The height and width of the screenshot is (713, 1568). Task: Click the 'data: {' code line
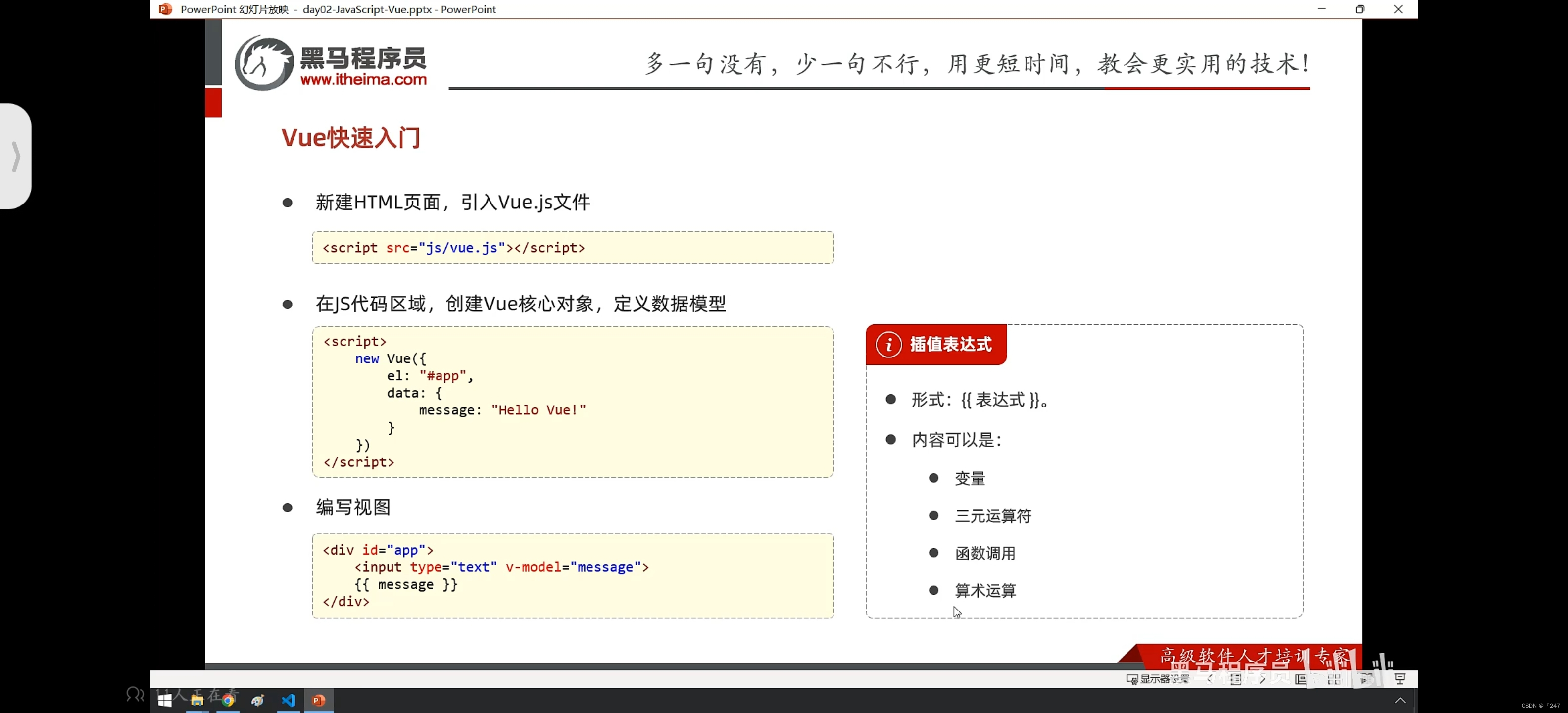point(415,393)
